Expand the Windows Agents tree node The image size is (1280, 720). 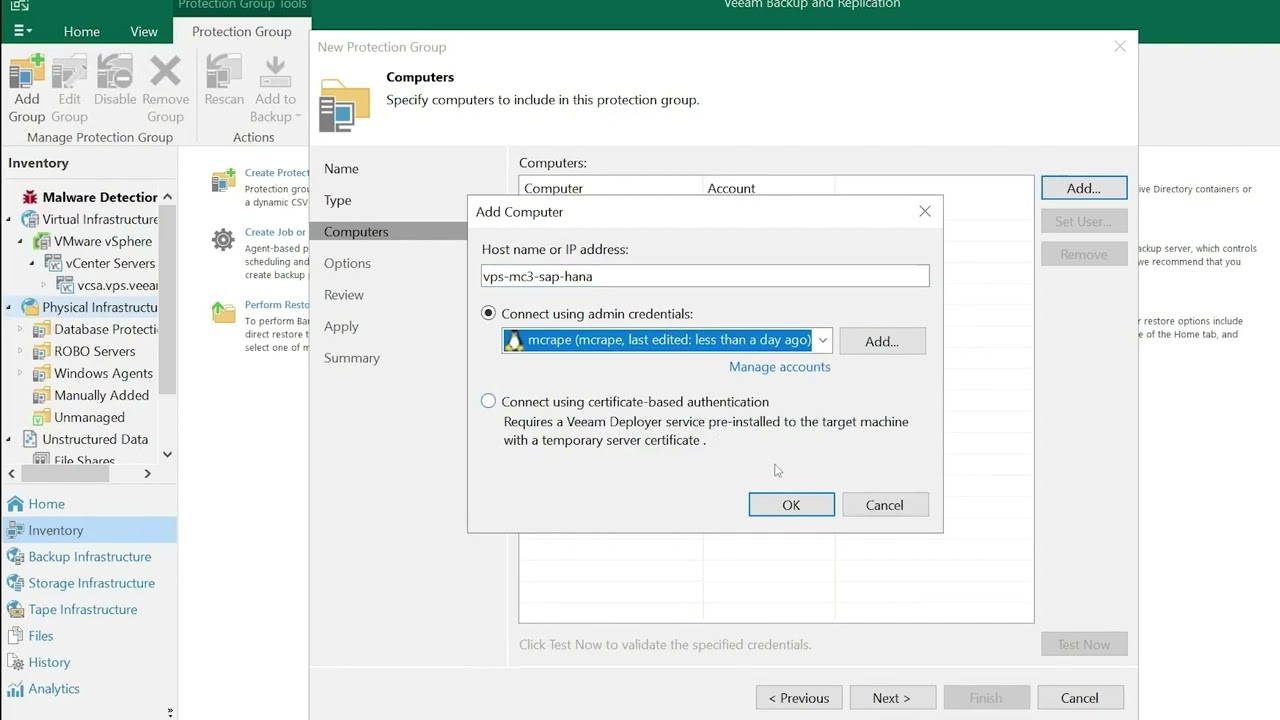[x=20, y=373]
